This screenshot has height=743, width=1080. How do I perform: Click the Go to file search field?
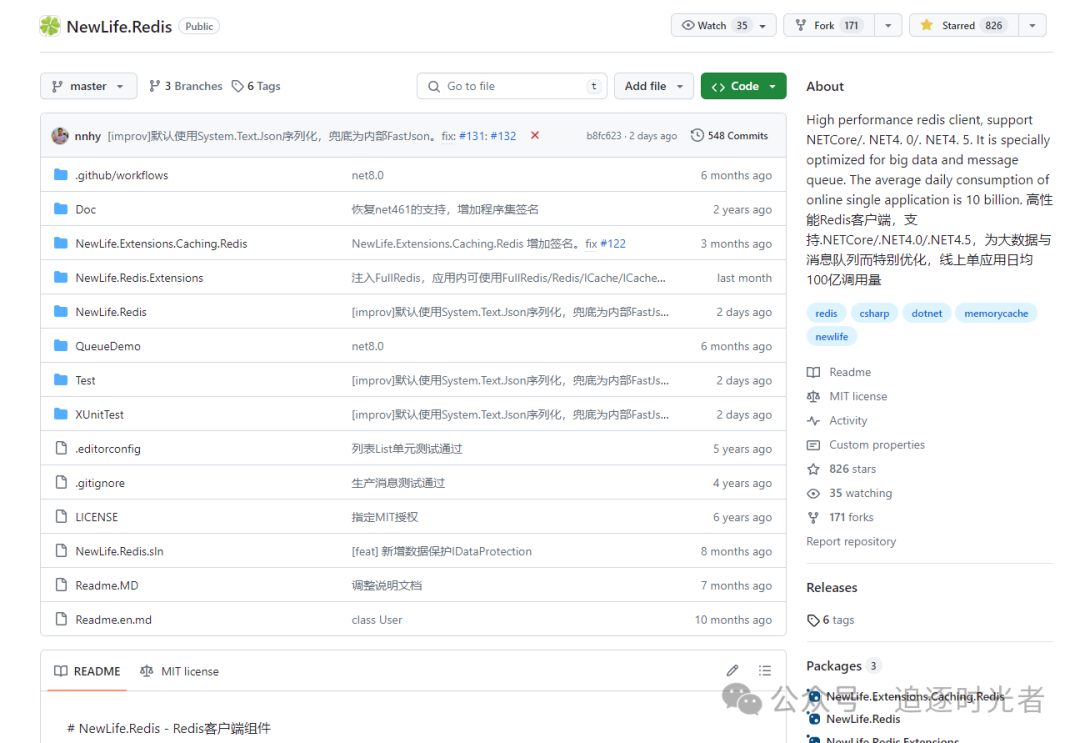[x=511, y=86]
